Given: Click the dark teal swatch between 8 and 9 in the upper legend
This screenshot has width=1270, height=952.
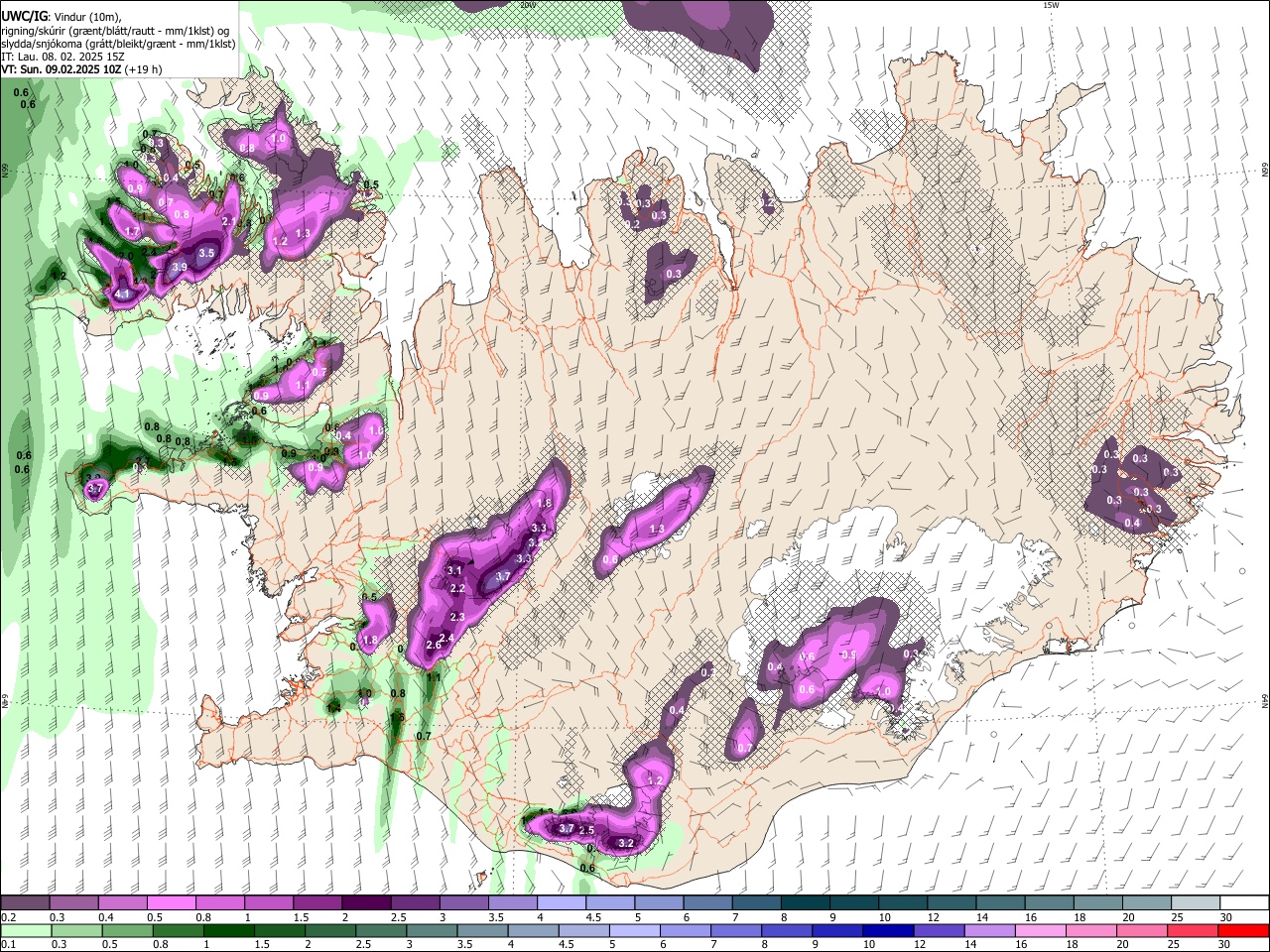Looking at the screenshot, I should pyautogui.click(x=805, y=903).
